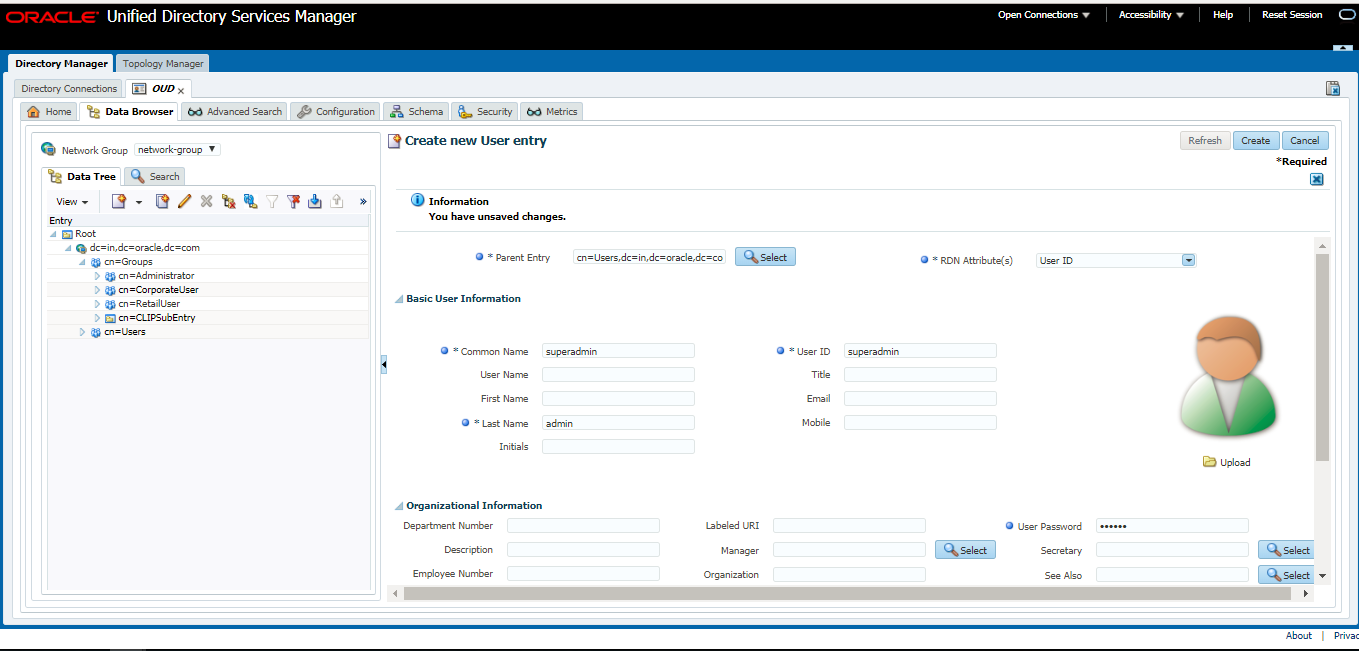Viewport: 1359px width, 651px height.
Task: Collapse the cn=Groups tree node
Action: point(83,262)
